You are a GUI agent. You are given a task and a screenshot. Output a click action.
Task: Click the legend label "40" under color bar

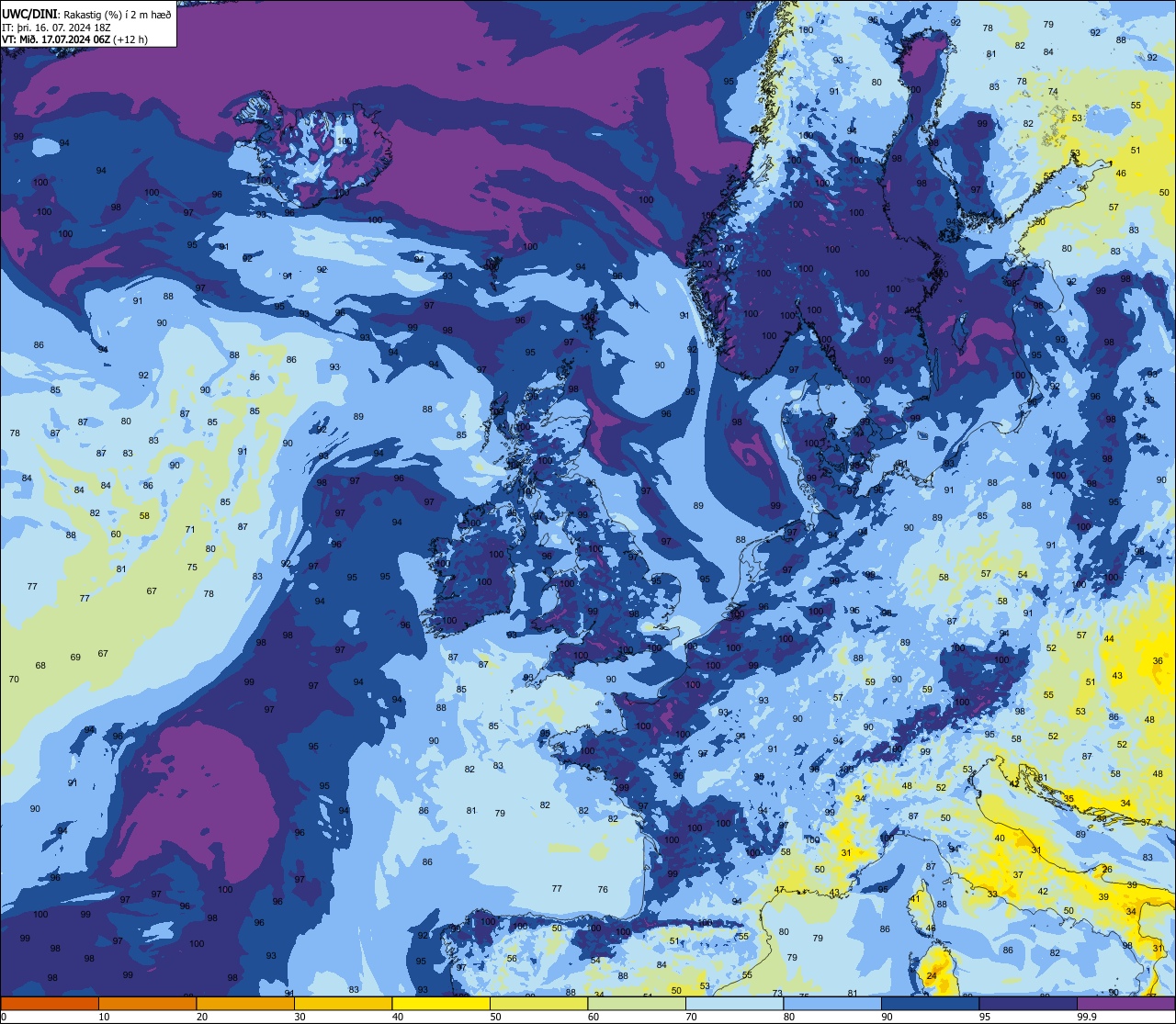click(398, 1017)
